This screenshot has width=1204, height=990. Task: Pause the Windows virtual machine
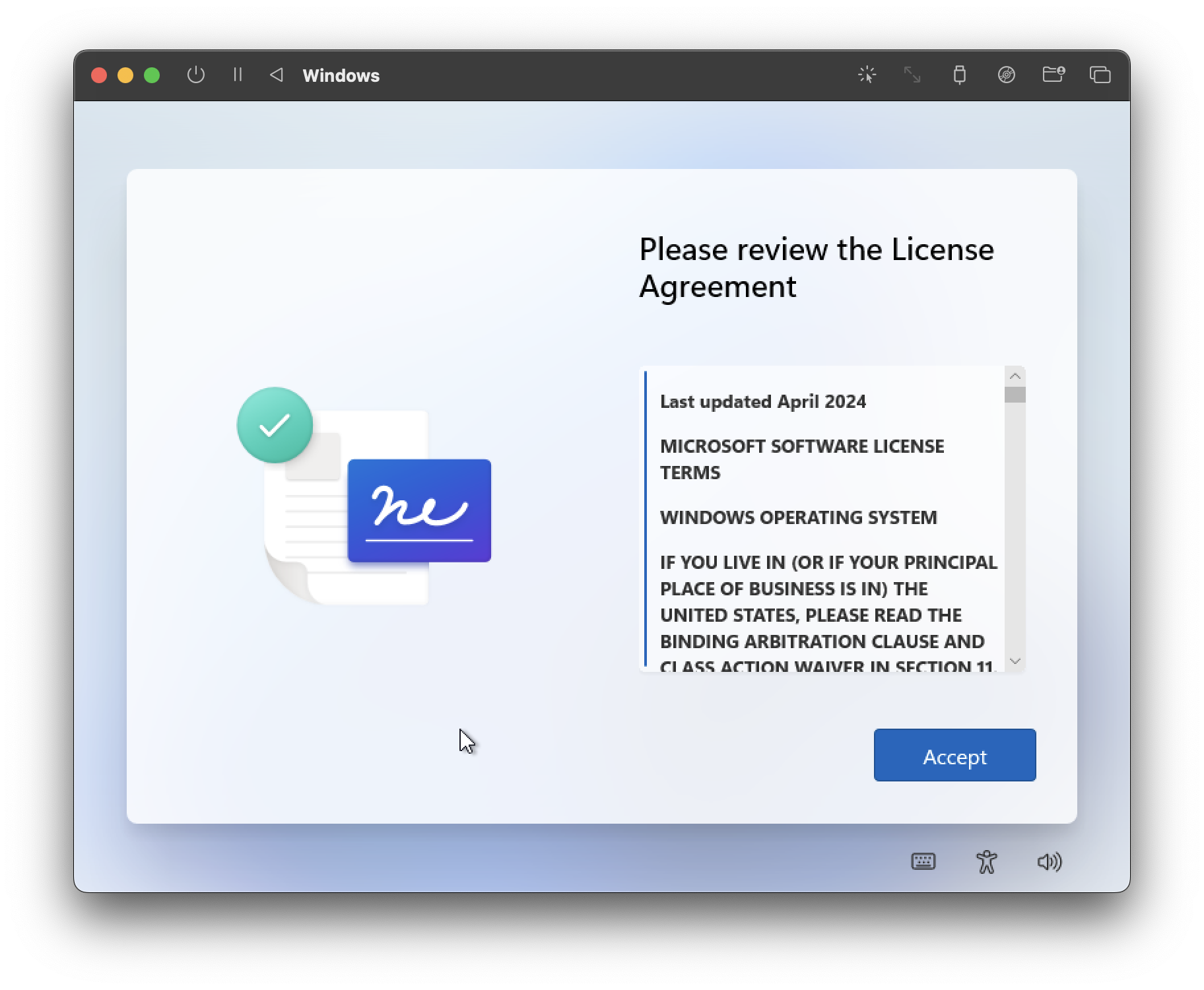click(x=238, y=75)
